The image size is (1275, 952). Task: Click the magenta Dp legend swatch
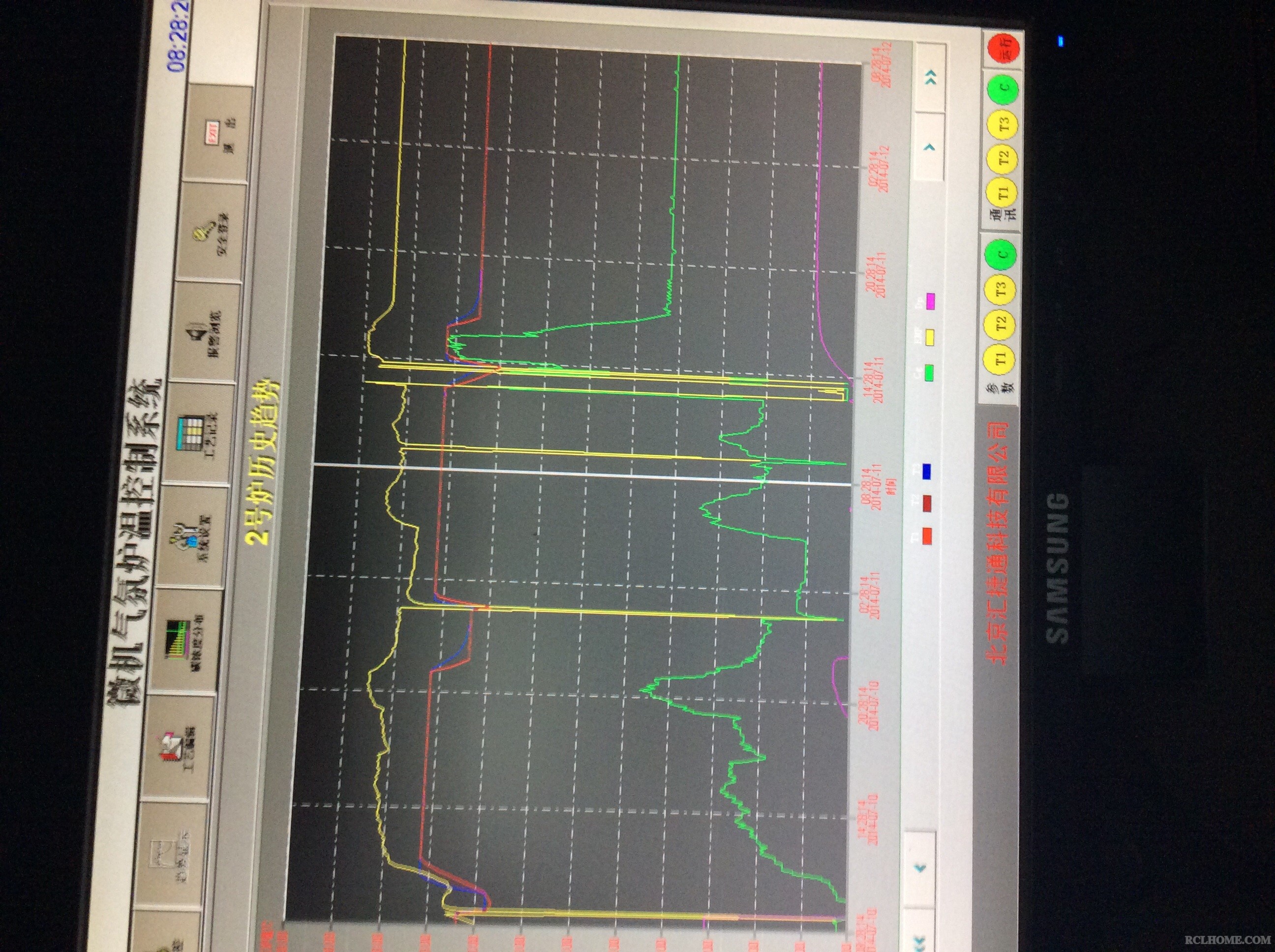click(x=930, y=301)
